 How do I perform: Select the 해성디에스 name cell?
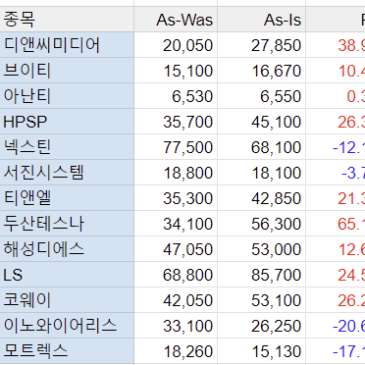tap(67, 249)
